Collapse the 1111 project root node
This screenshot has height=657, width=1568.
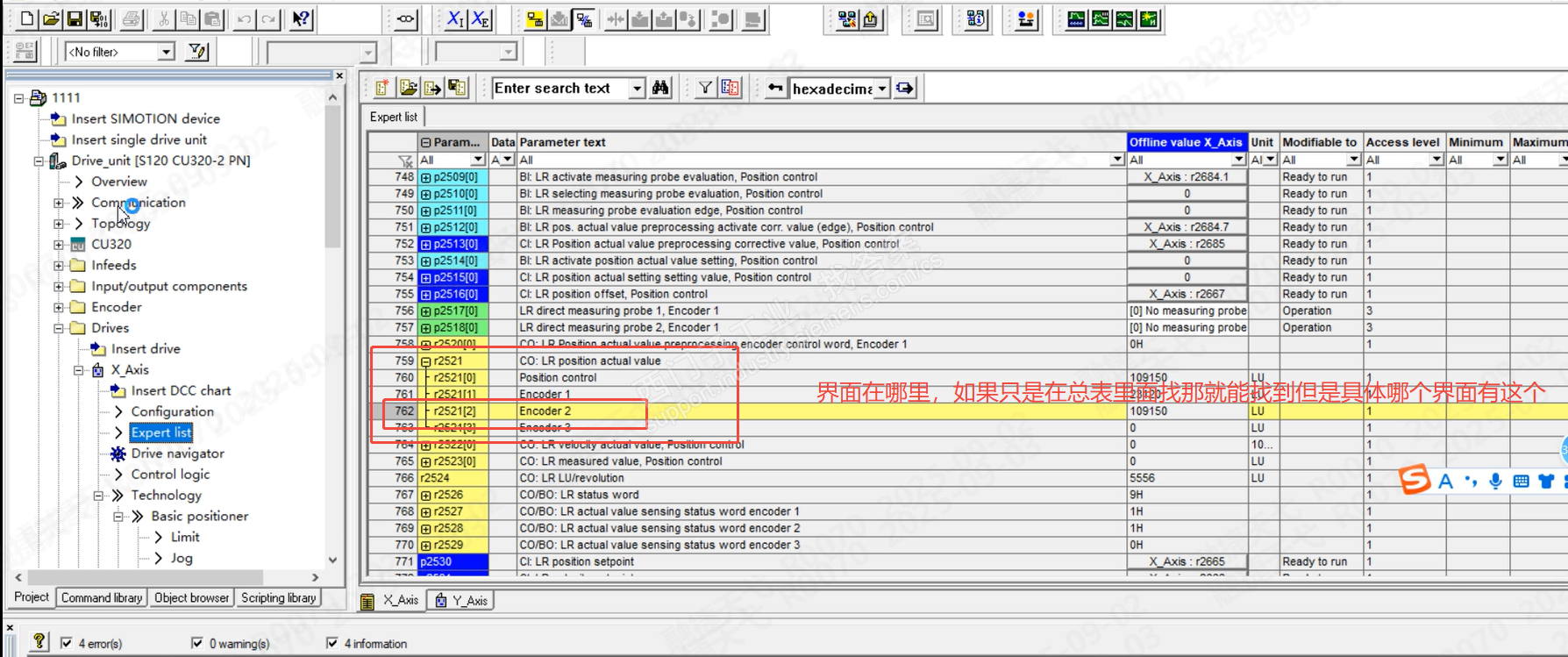tap(18, 98)
